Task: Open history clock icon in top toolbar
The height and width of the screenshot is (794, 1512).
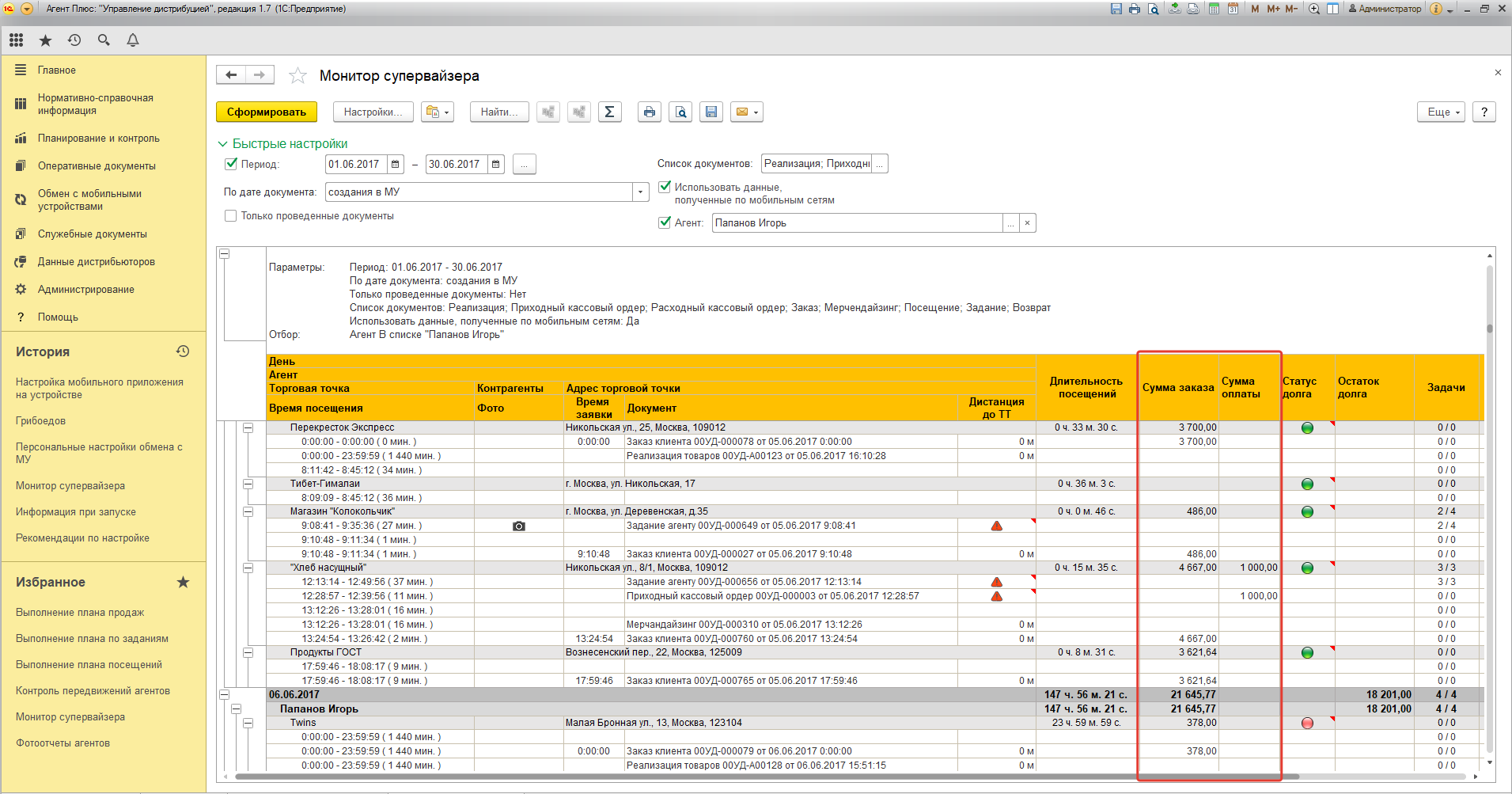Action: coord(74,40)
